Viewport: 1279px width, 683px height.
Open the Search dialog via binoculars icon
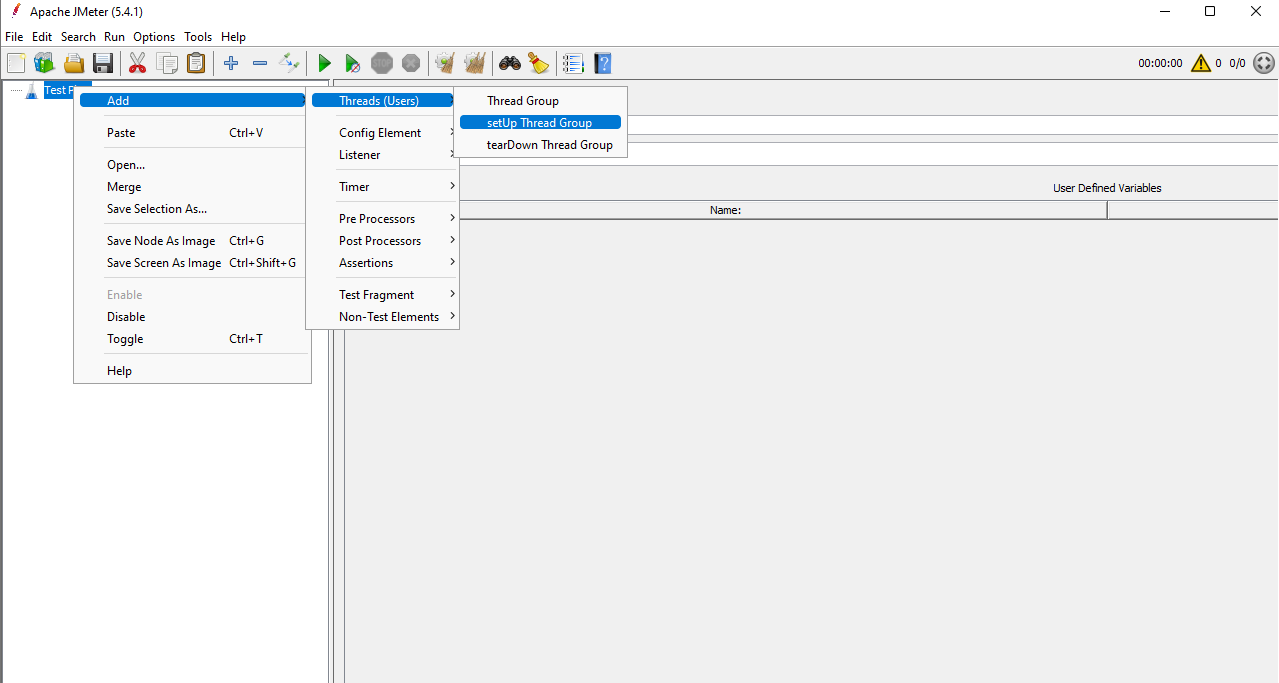[510, 62]
